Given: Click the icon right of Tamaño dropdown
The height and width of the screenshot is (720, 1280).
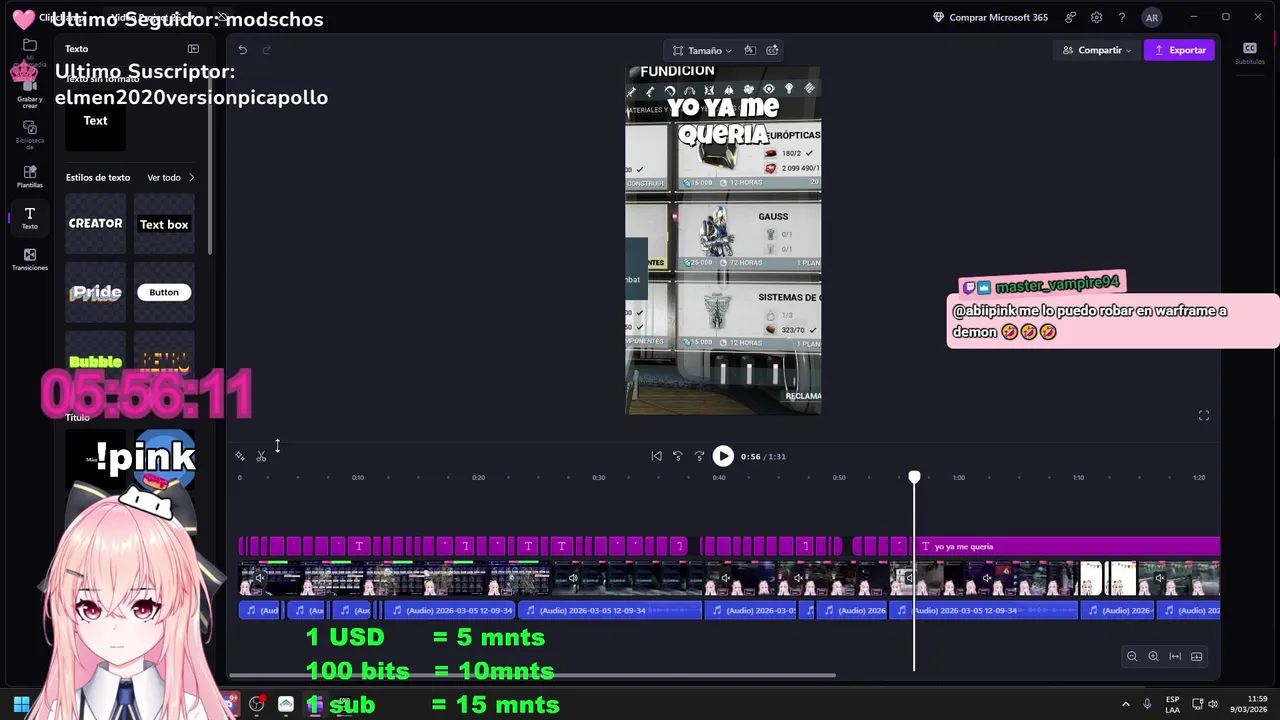Looking at the screenshot, I should [x=750, y=50].
